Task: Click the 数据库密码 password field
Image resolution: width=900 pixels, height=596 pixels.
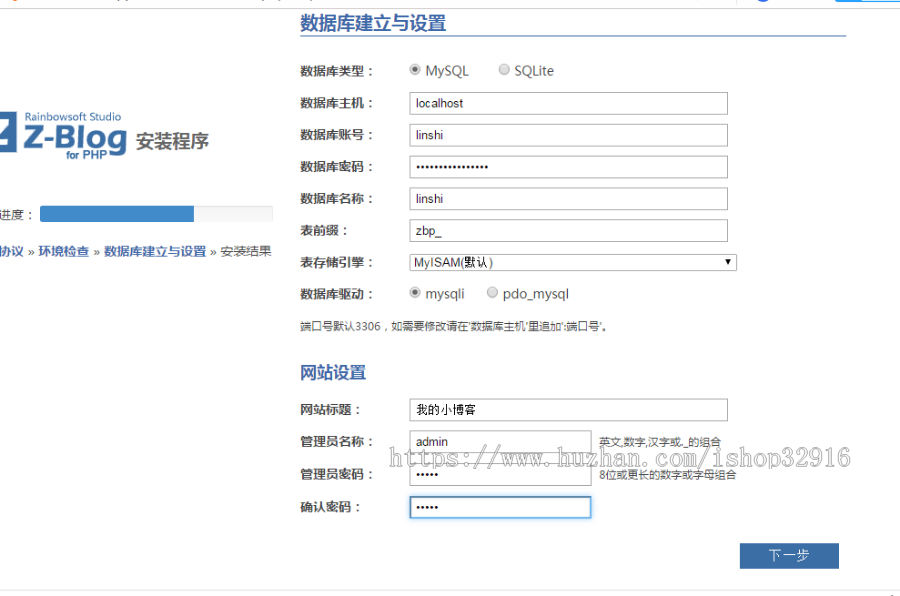Action: point(567,166)
